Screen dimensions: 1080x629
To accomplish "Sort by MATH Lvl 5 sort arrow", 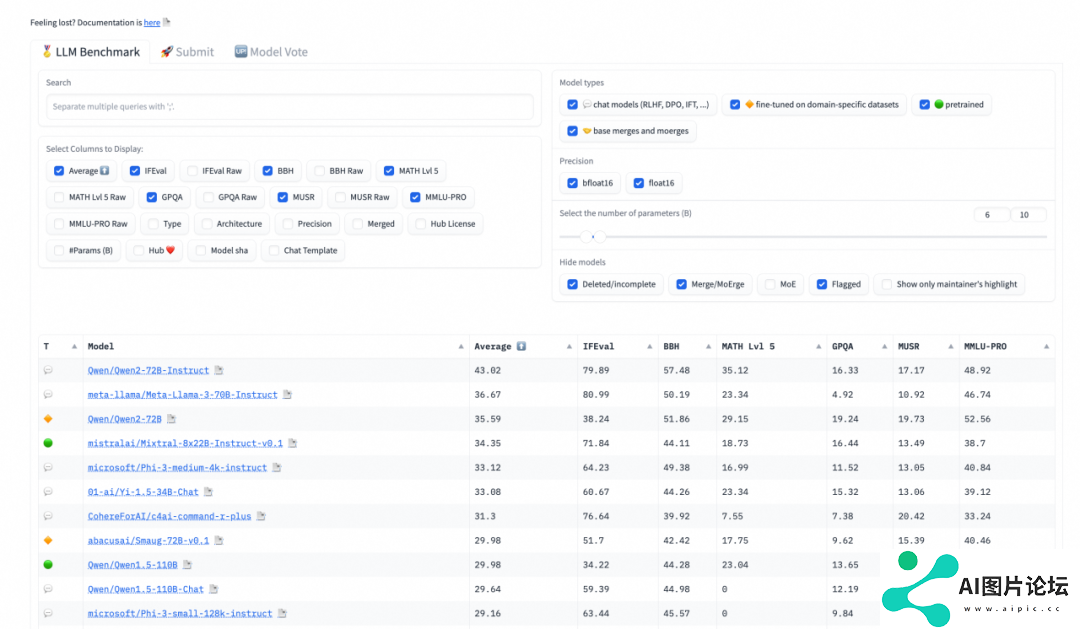I will (x=818, y=347).
